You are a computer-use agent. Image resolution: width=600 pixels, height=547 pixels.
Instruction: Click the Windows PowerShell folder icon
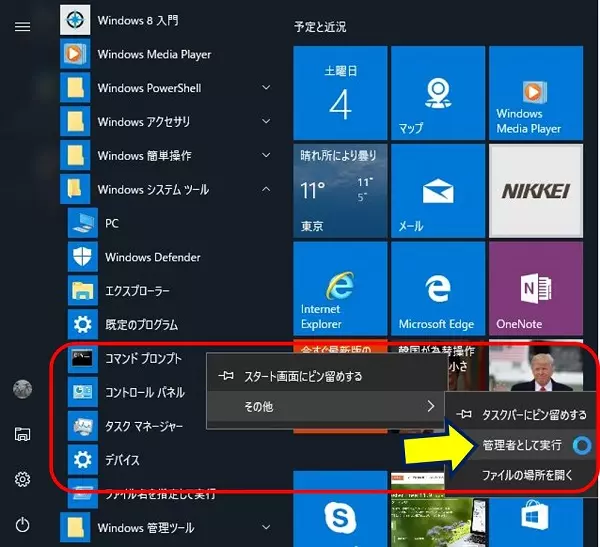(x=75, y=88)
